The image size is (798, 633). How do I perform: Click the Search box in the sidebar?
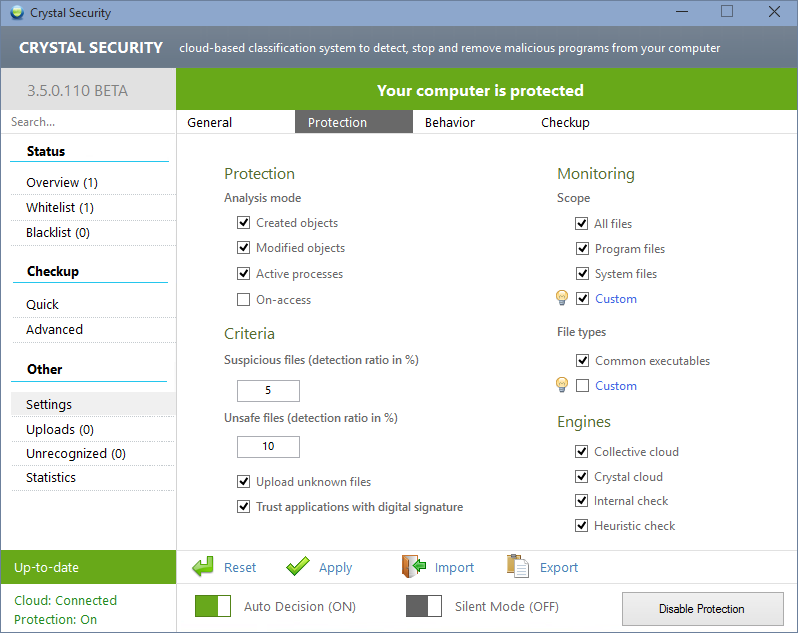(88, 122)
